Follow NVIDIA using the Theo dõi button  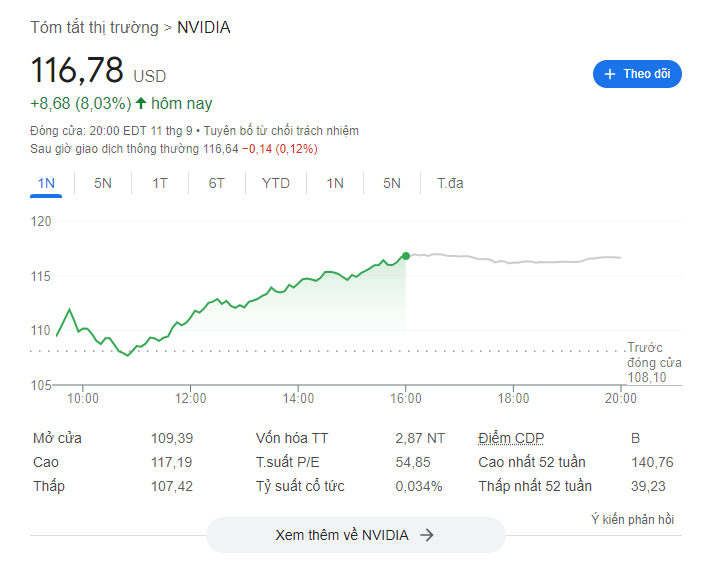tap(637, 74)
